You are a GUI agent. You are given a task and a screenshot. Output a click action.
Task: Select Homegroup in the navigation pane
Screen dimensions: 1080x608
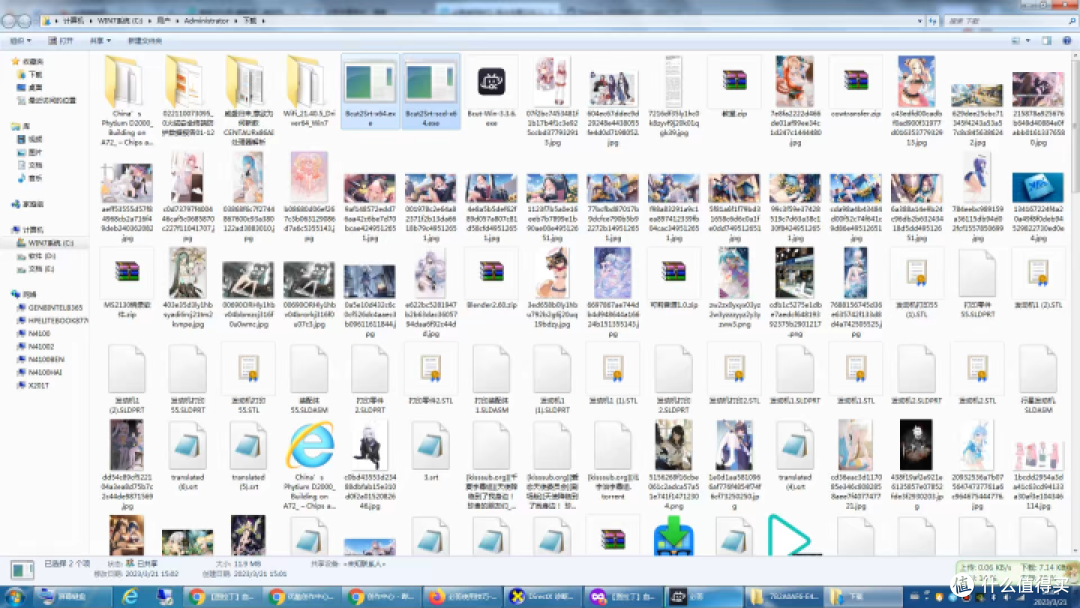coord(28,204)
